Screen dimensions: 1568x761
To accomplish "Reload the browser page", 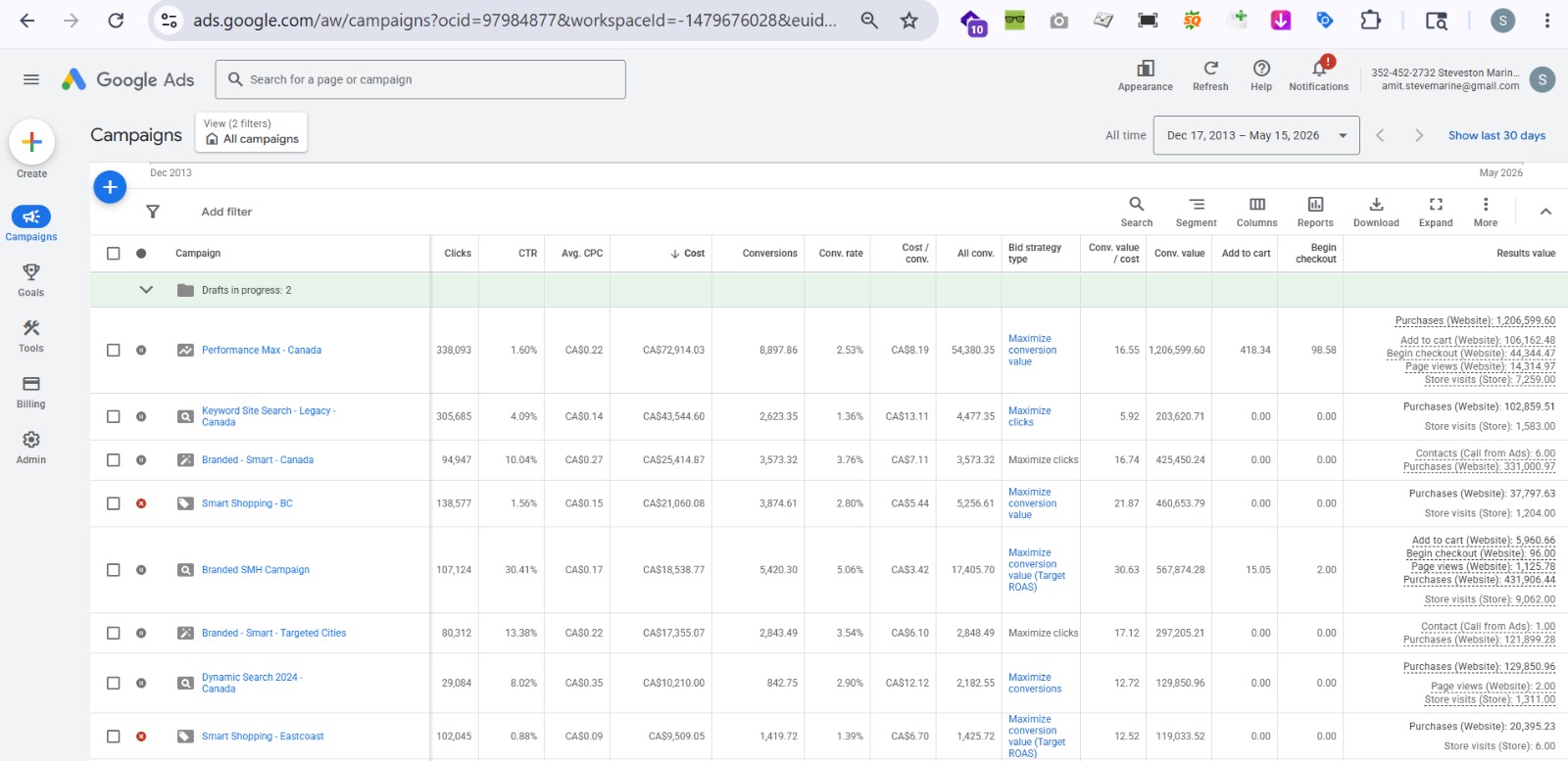I will coord(116,21).
